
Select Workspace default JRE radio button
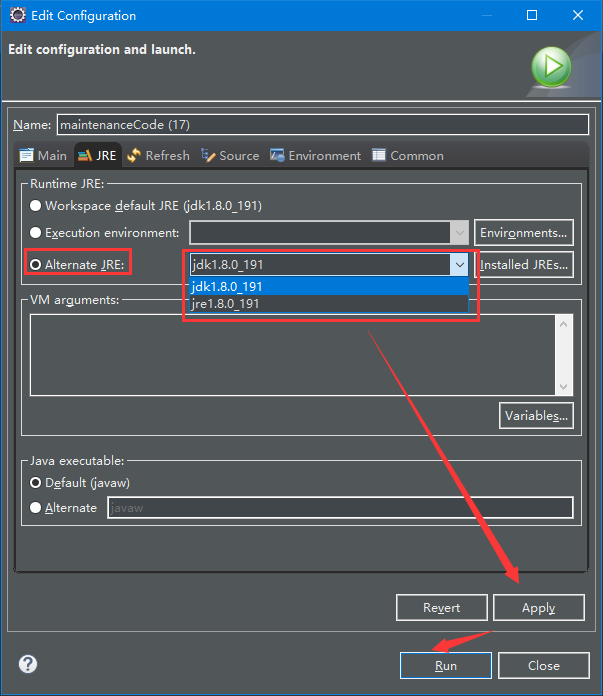click(36, 206)
